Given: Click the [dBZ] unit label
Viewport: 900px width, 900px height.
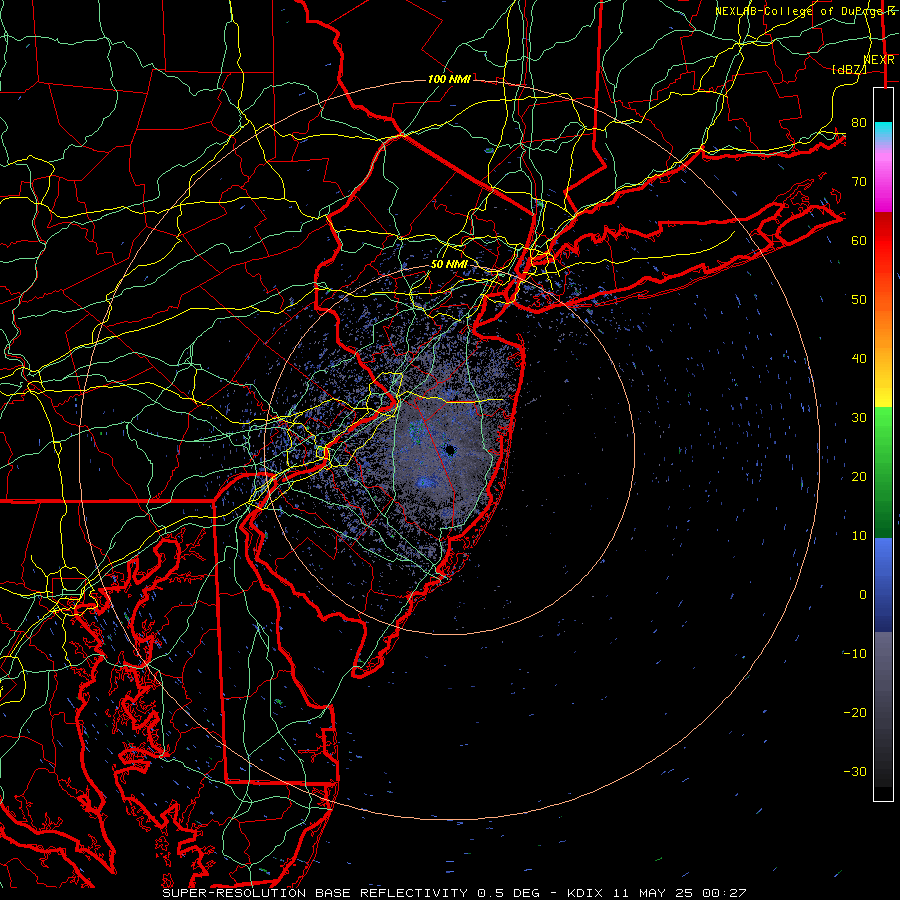Looking at the screenshot, I should pyautogui.click(x=849, y=69).
